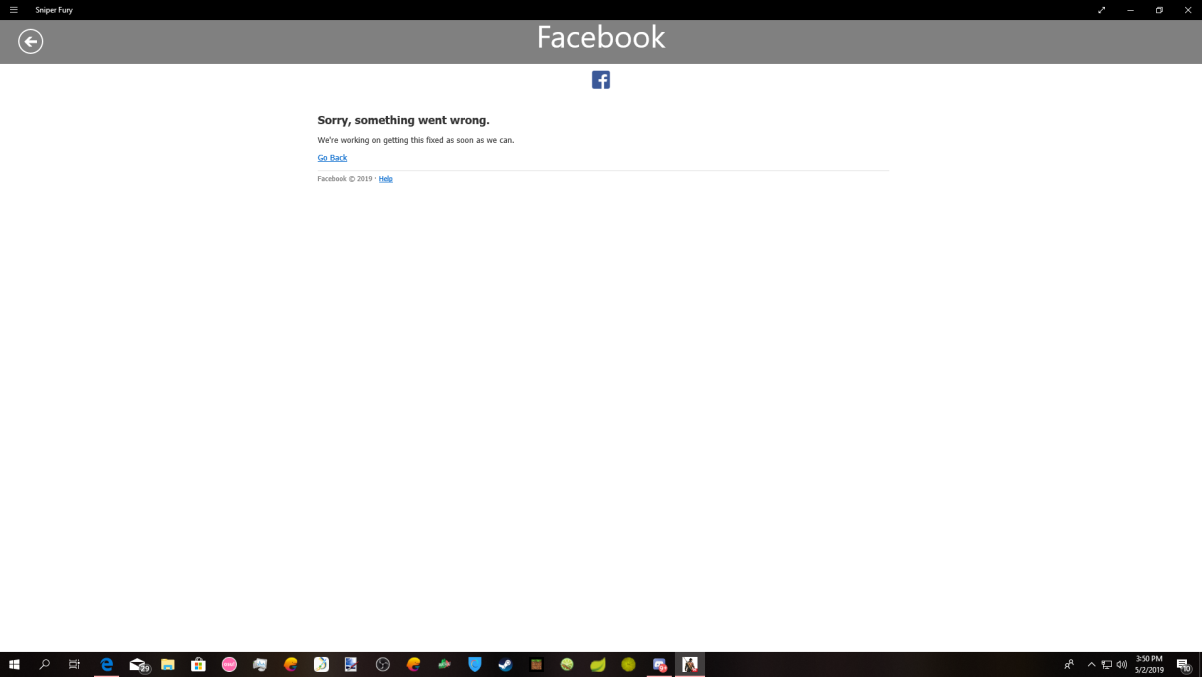Close the Sniper Fury window
The height and width of the screenshot is (677, 1202).
click(1188, 10)
